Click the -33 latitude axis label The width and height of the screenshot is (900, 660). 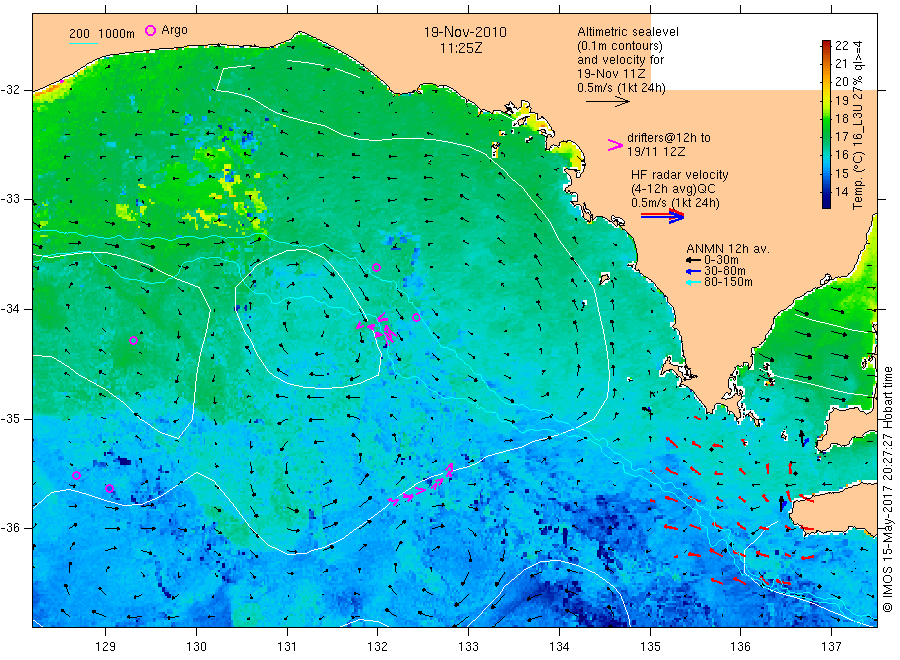pyautogui.click(x=10, y=199)
